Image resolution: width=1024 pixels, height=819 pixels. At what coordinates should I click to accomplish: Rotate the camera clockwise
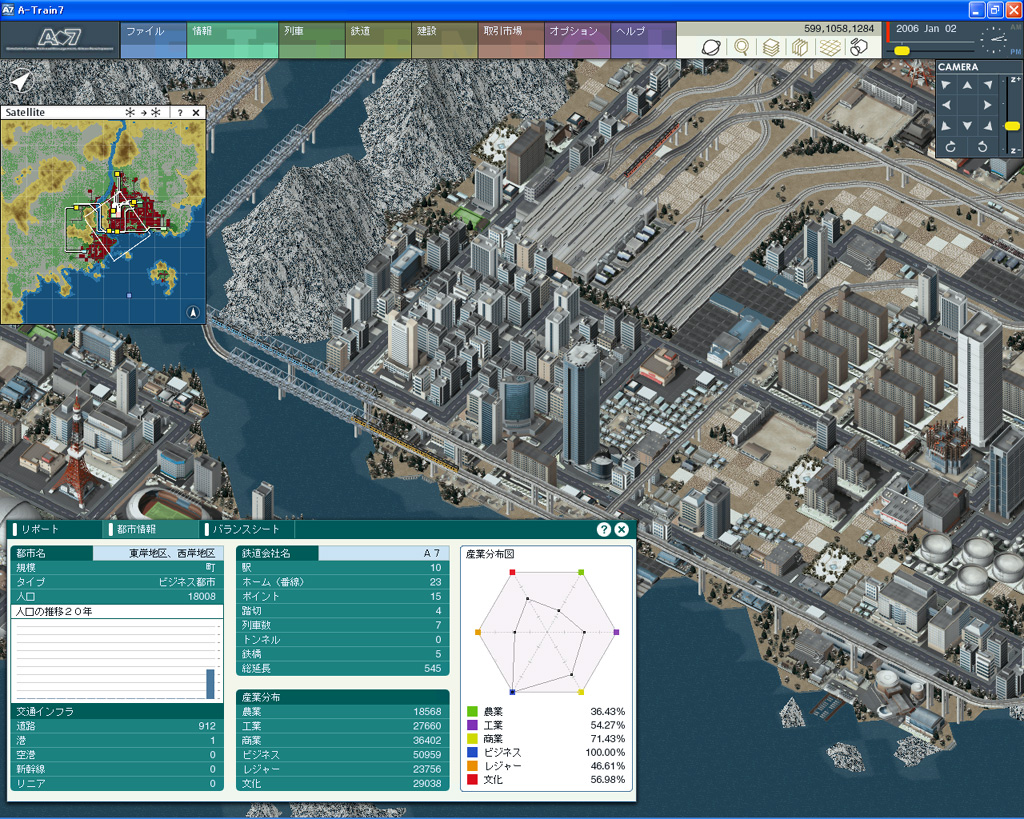point(951,147)
